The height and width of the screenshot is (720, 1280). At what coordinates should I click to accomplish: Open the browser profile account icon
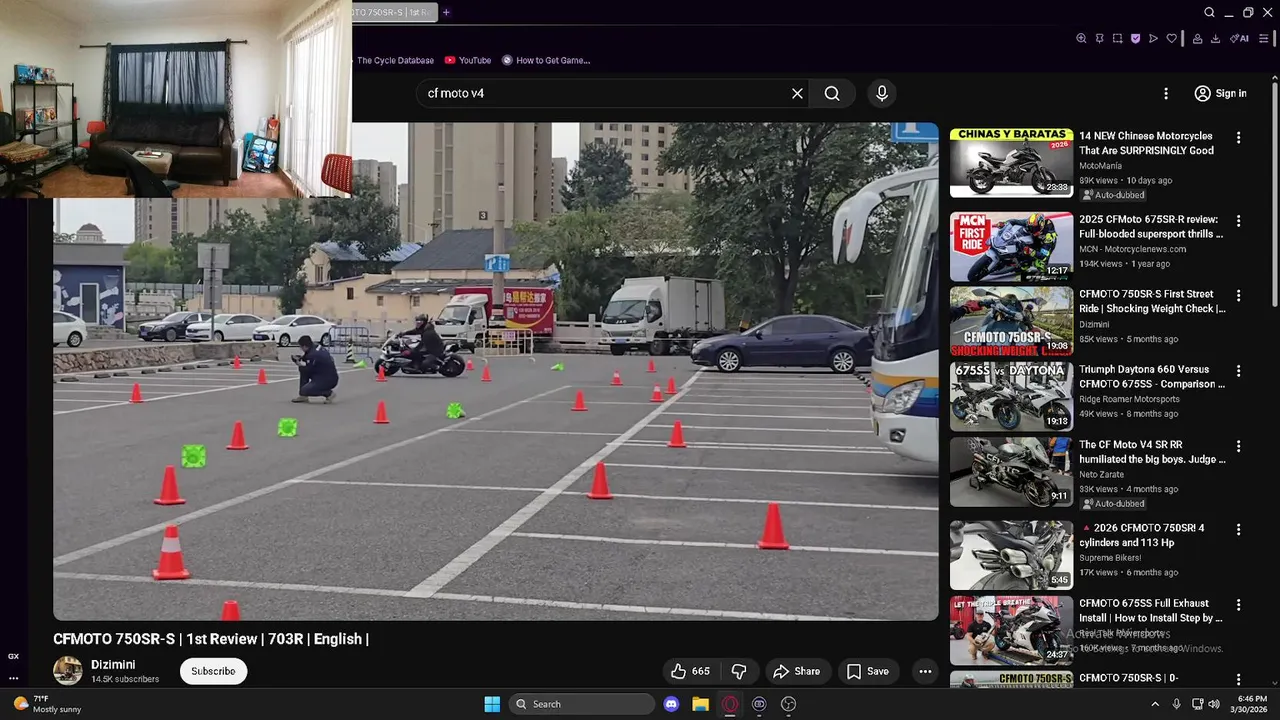(1197, 38)
